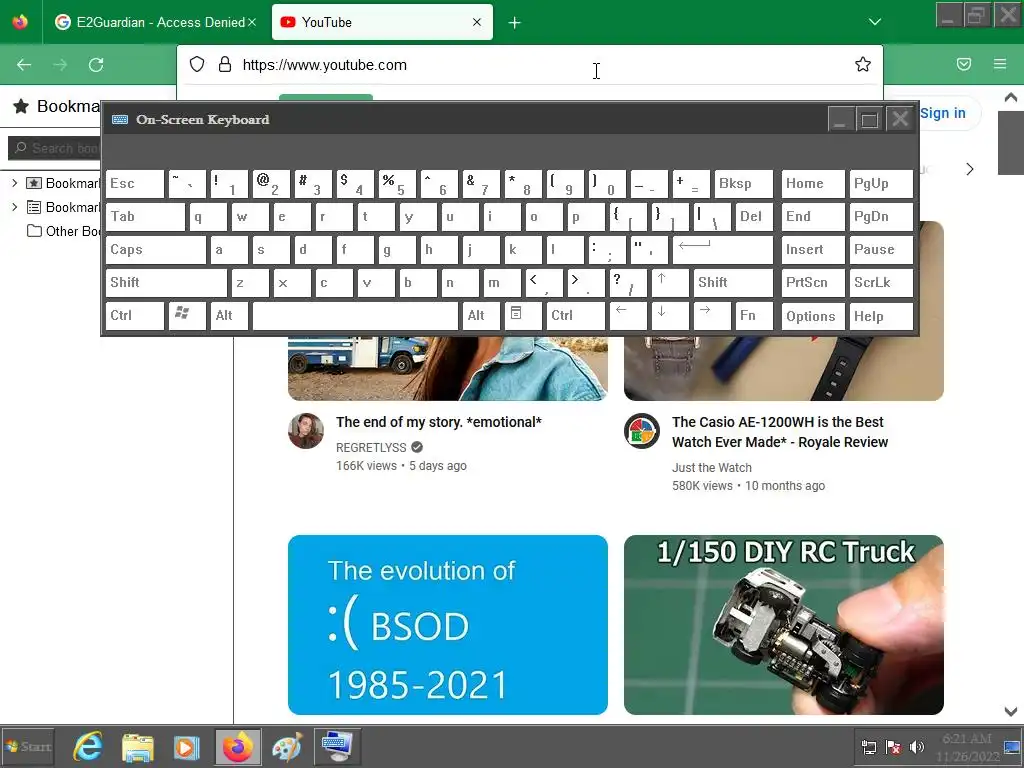Toggle left Ctrl key on keyboard
This screenshot has width=1024, height=768.
click(x=135, y=316)
